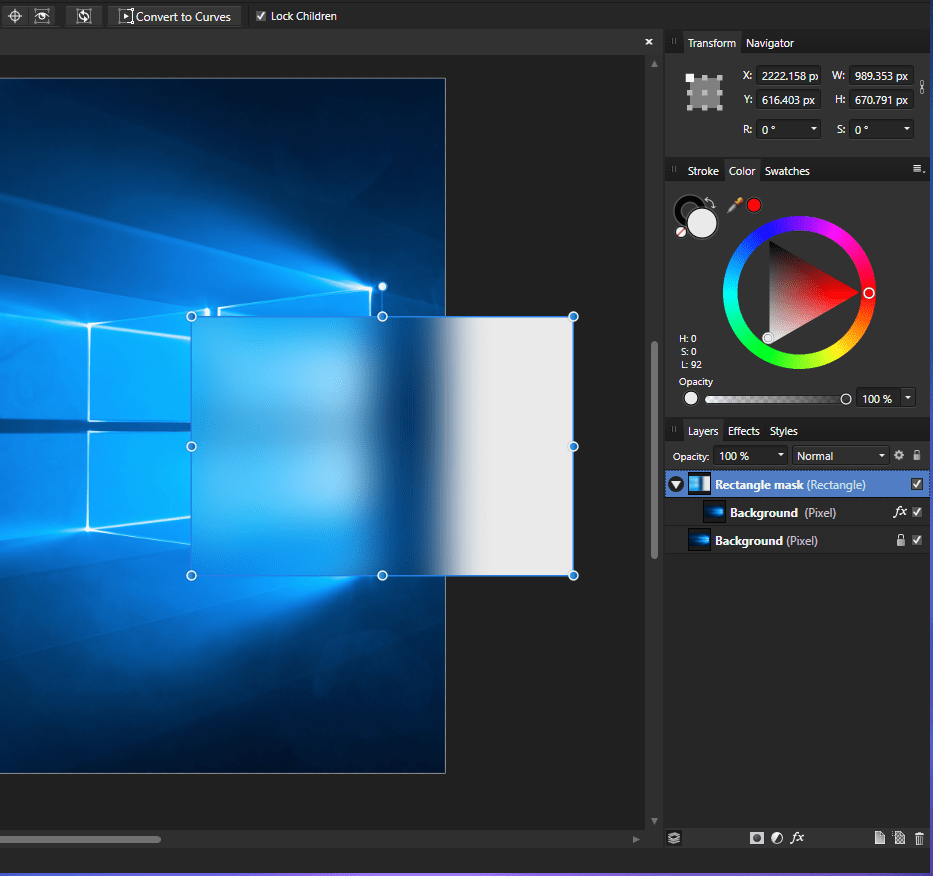This screenshot has width=933, height=876.
Task: Click Convert to Curves button
Action: tap(174, 16)
